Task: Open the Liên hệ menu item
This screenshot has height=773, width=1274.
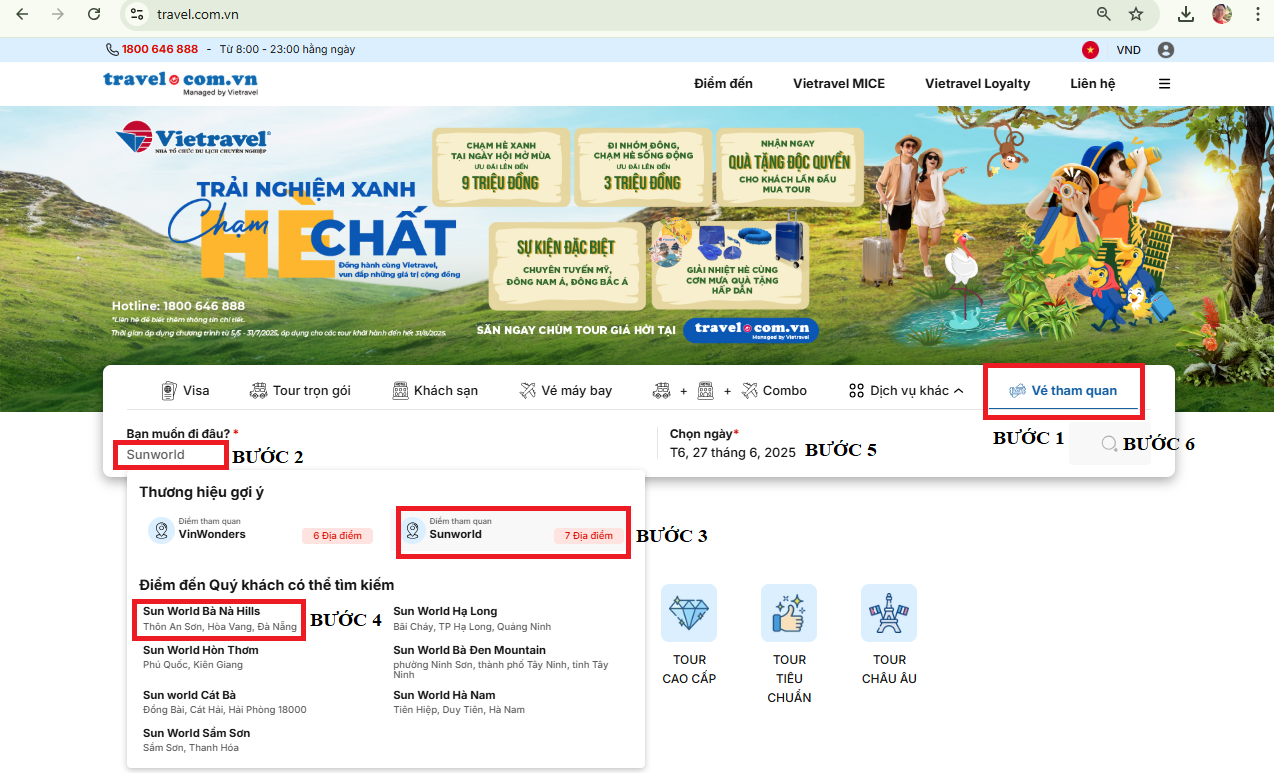Action: [1092, 84]
